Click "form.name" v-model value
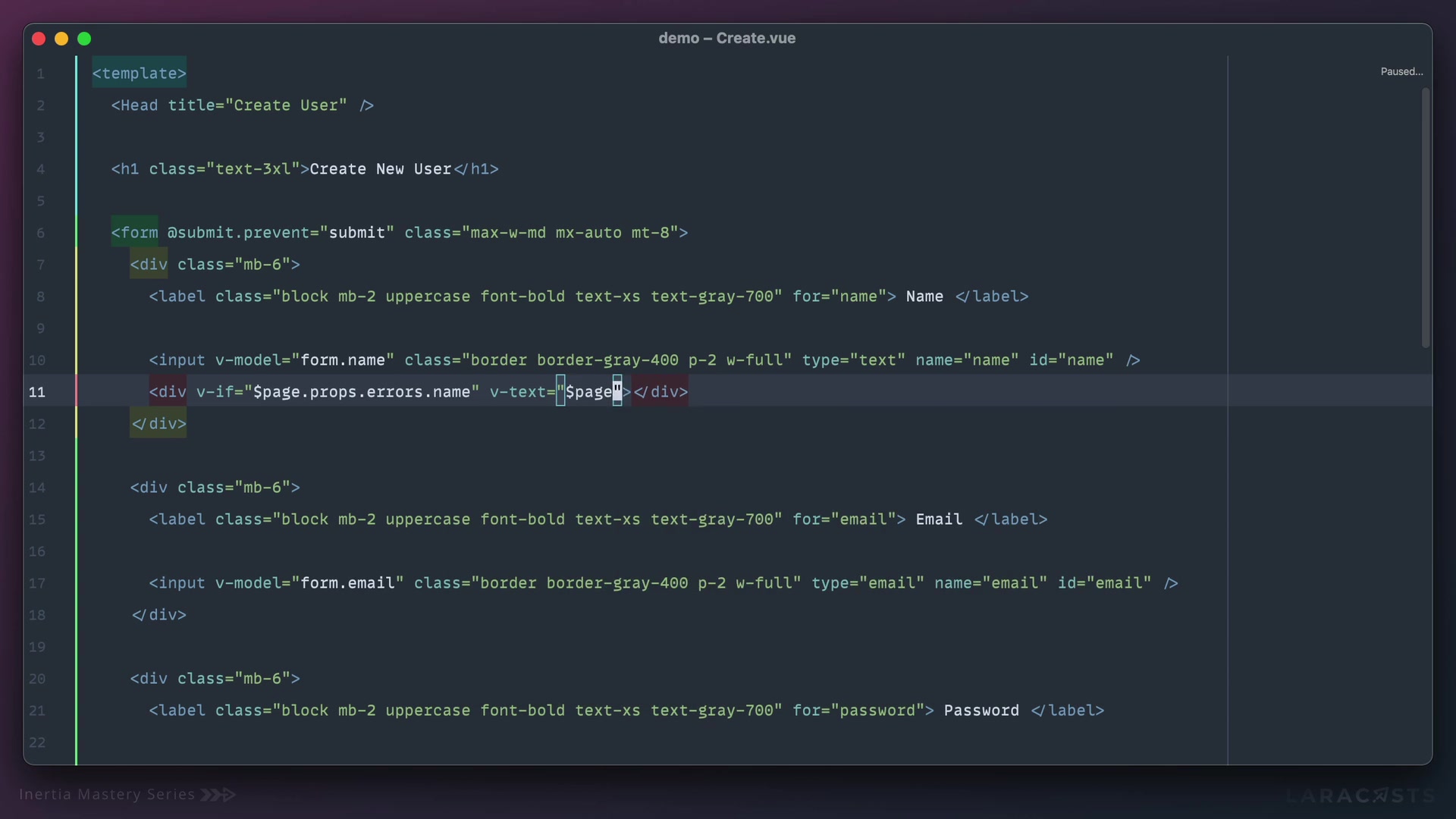Screen dimensions: 1456x819 pyautogui.click(x=343, y=360)
